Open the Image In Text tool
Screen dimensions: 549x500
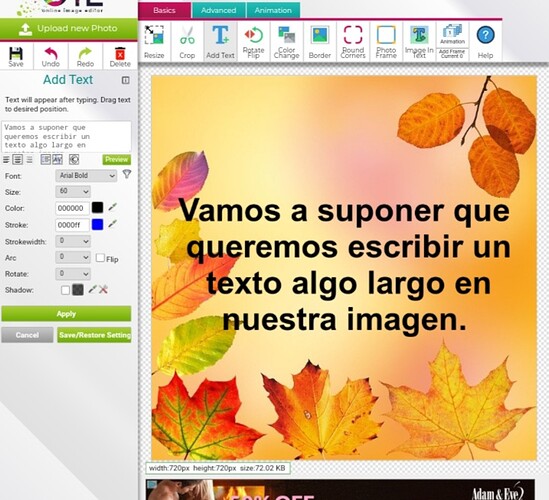point(419,41)
